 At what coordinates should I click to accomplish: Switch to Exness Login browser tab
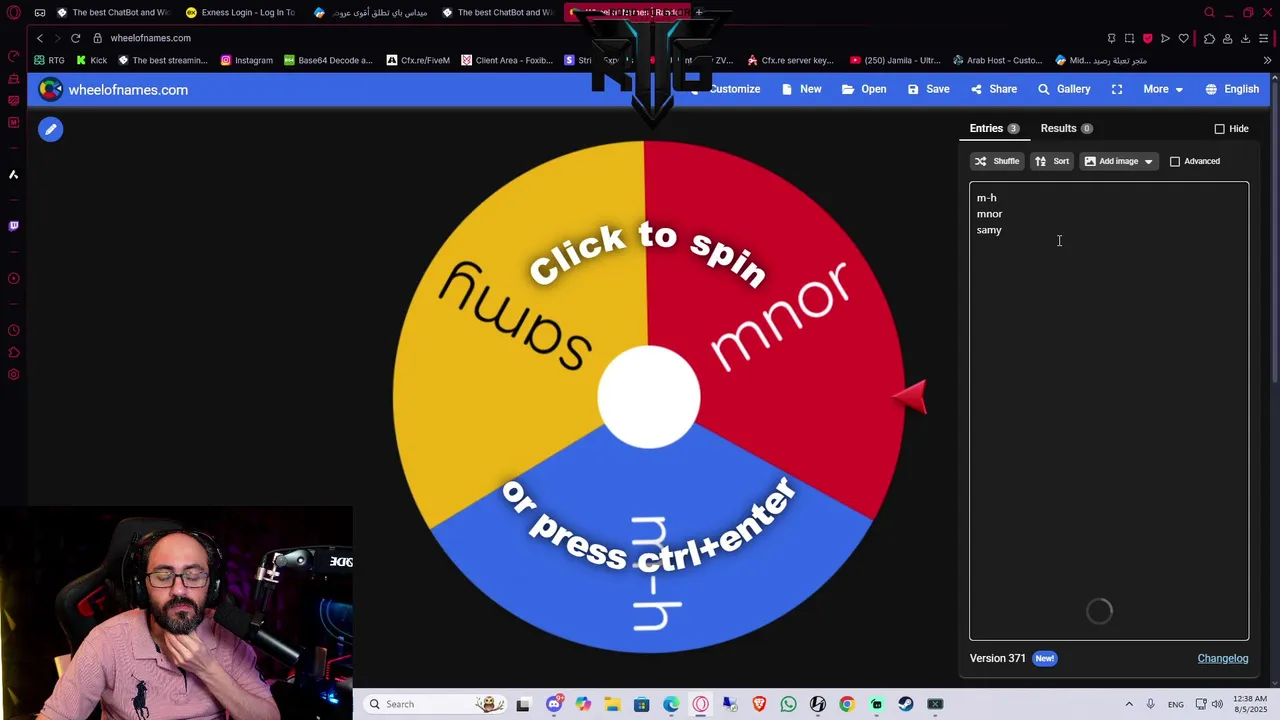[x=240, y=12]
